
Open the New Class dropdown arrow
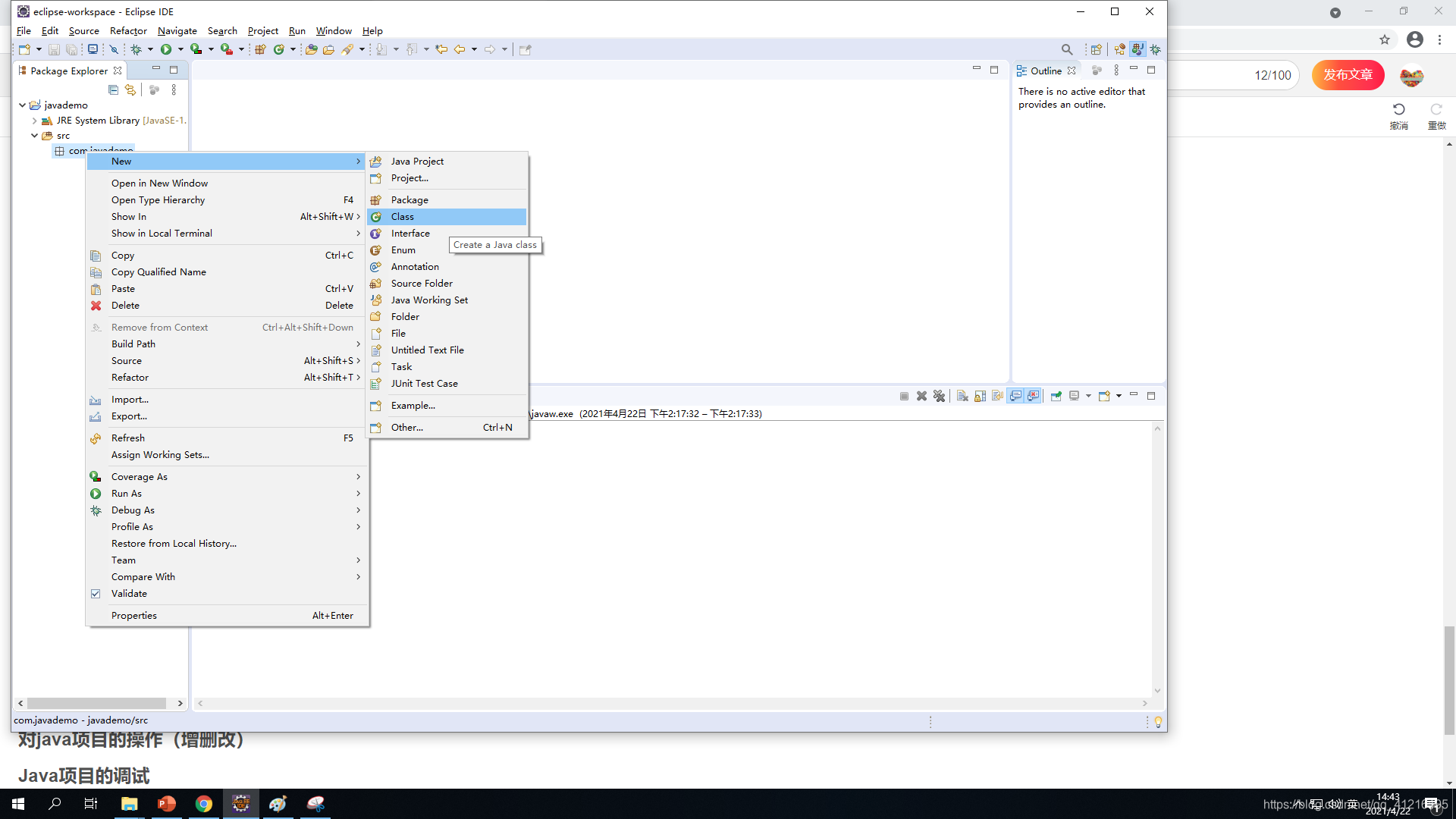pyautogui.click(x=293, y=49)
